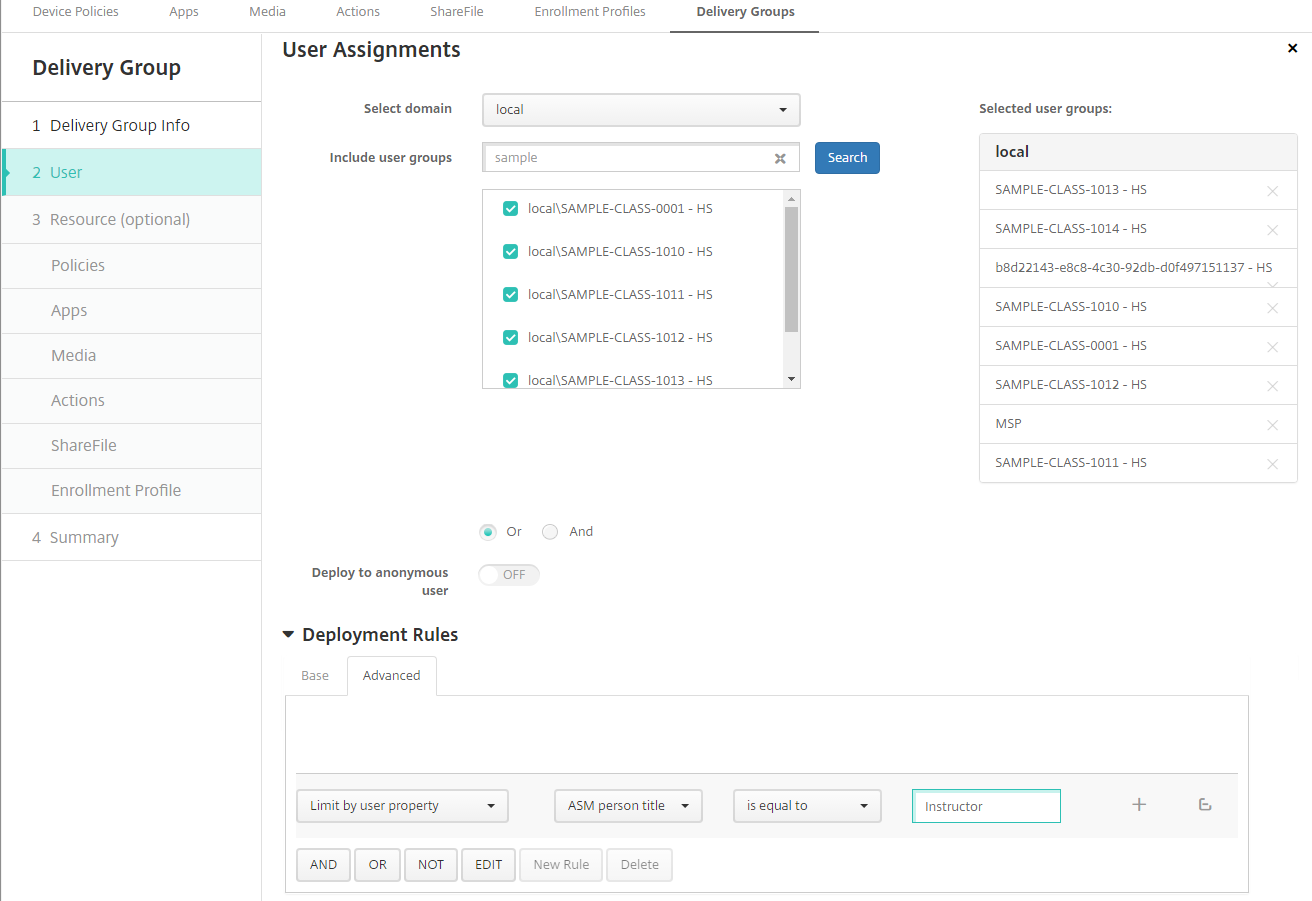Click the Search button
1312x901 pixels.
pos(847,158)
